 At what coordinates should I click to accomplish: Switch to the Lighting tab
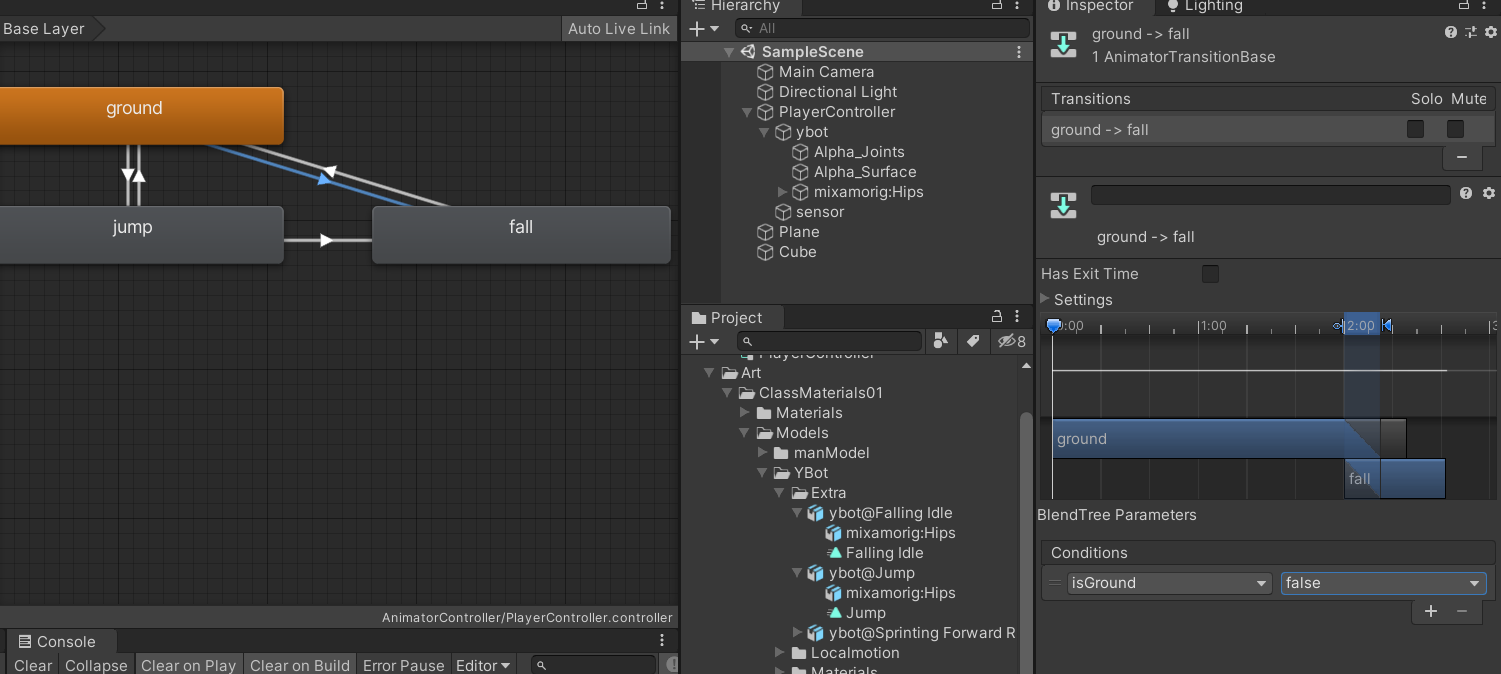(x=1204, y=6)
